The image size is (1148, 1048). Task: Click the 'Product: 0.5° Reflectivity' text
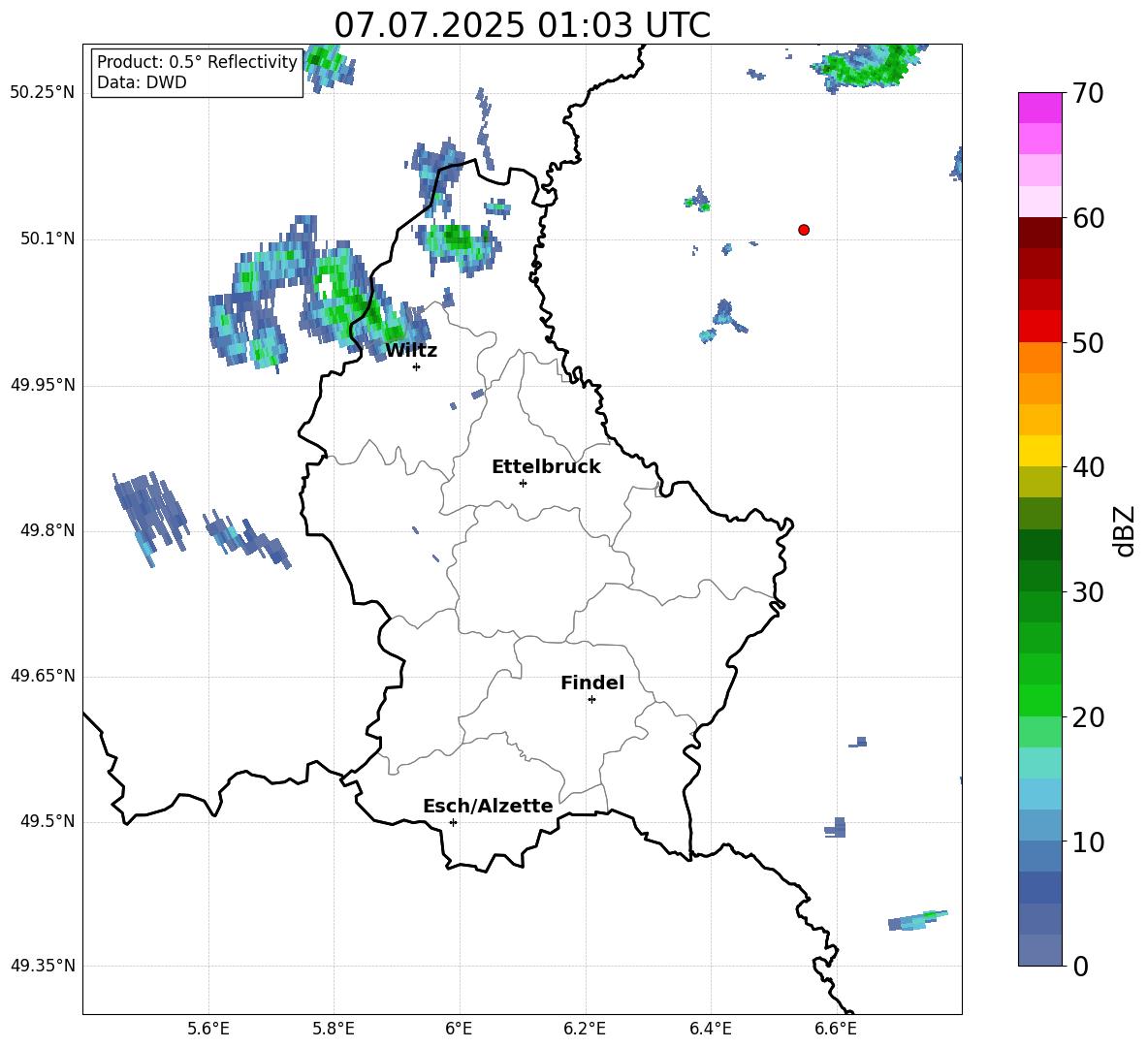pos(197,61)
